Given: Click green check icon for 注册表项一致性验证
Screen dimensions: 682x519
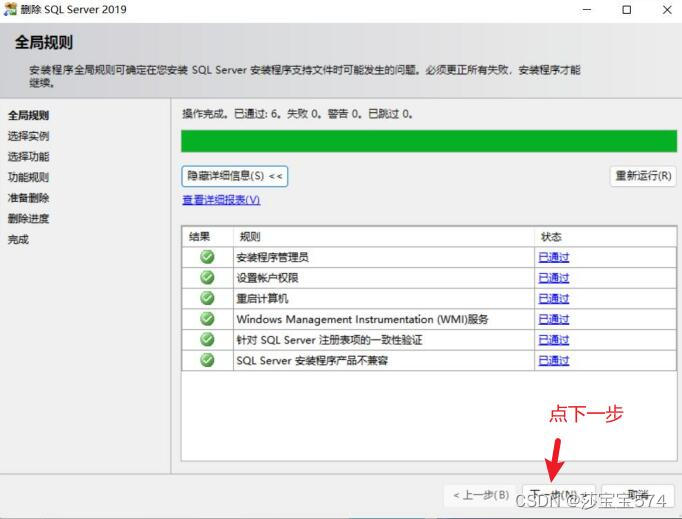Looking at the screenshot, I should coord(207,340).
